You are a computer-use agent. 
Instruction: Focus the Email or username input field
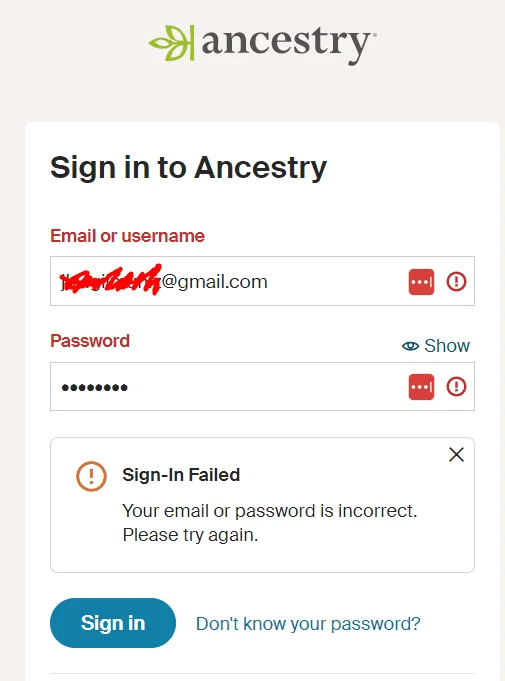tap(262, 281)
